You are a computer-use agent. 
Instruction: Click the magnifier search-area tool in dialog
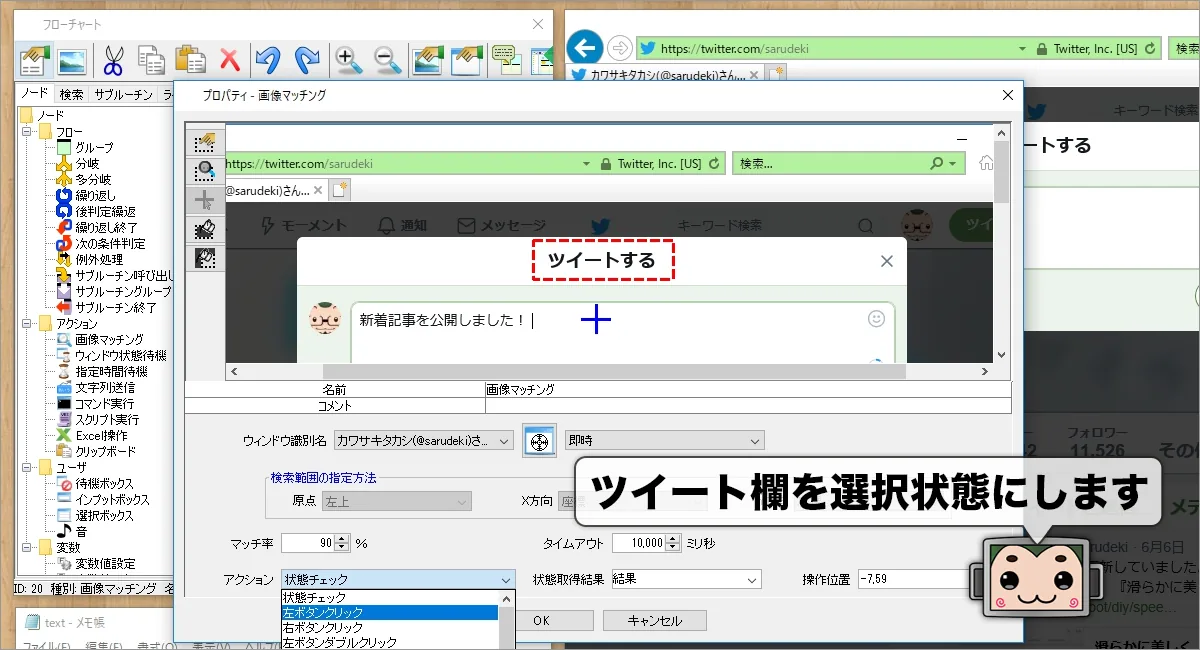coord(205,171)
